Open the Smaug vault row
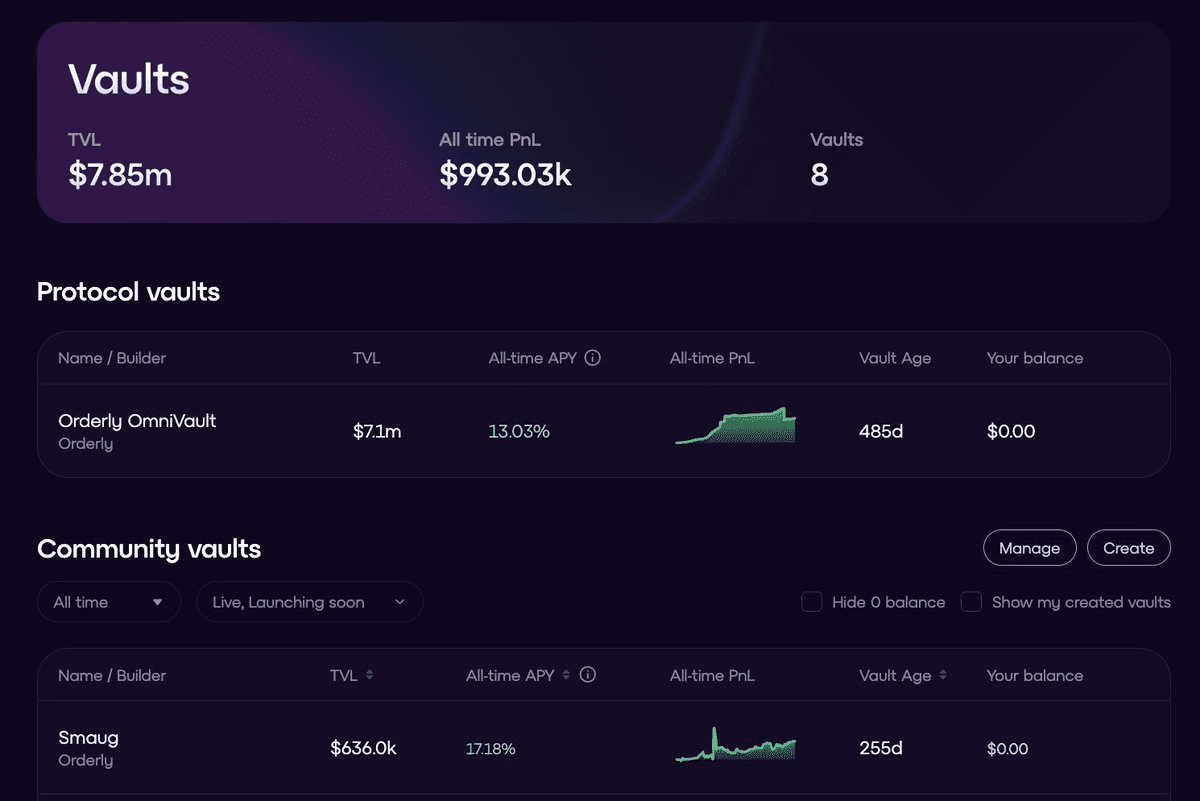Image resolution: width=1200 pixels, height=801 pixels. click(603, 748)
